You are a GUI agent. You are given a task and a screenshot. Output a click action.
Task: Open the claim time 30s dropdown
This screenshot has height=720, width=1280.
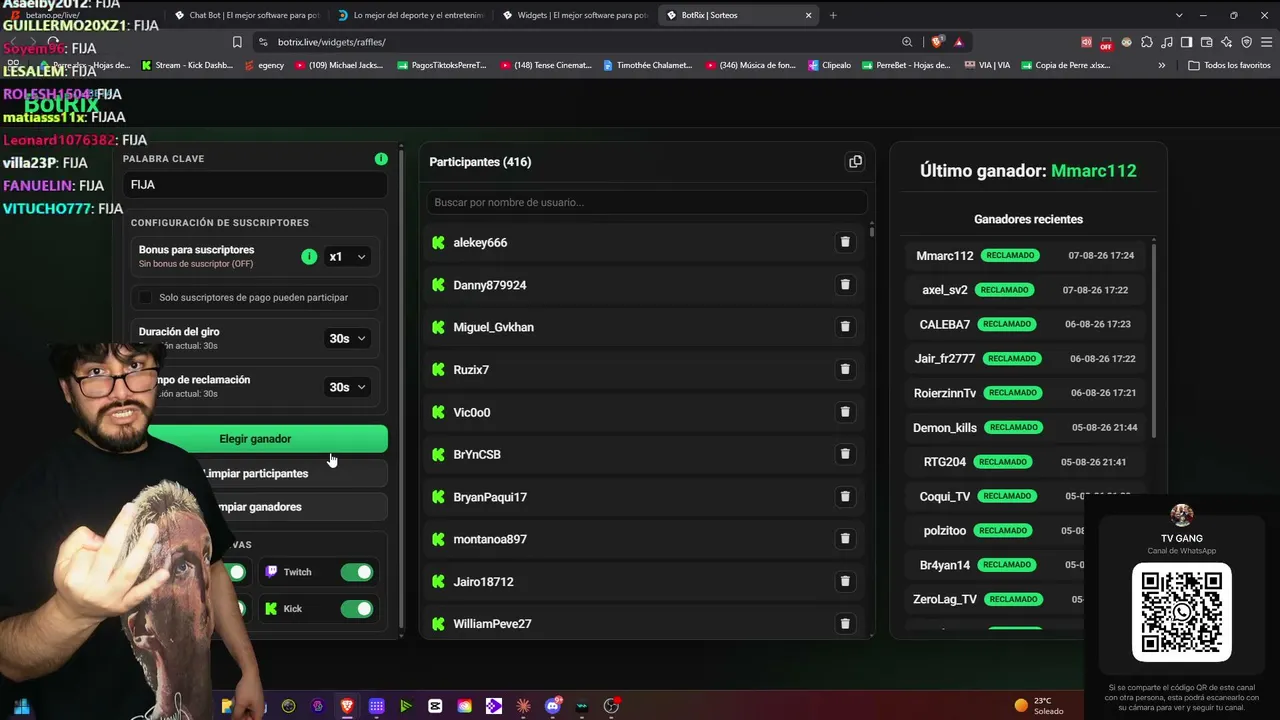(x=347, y=387)
